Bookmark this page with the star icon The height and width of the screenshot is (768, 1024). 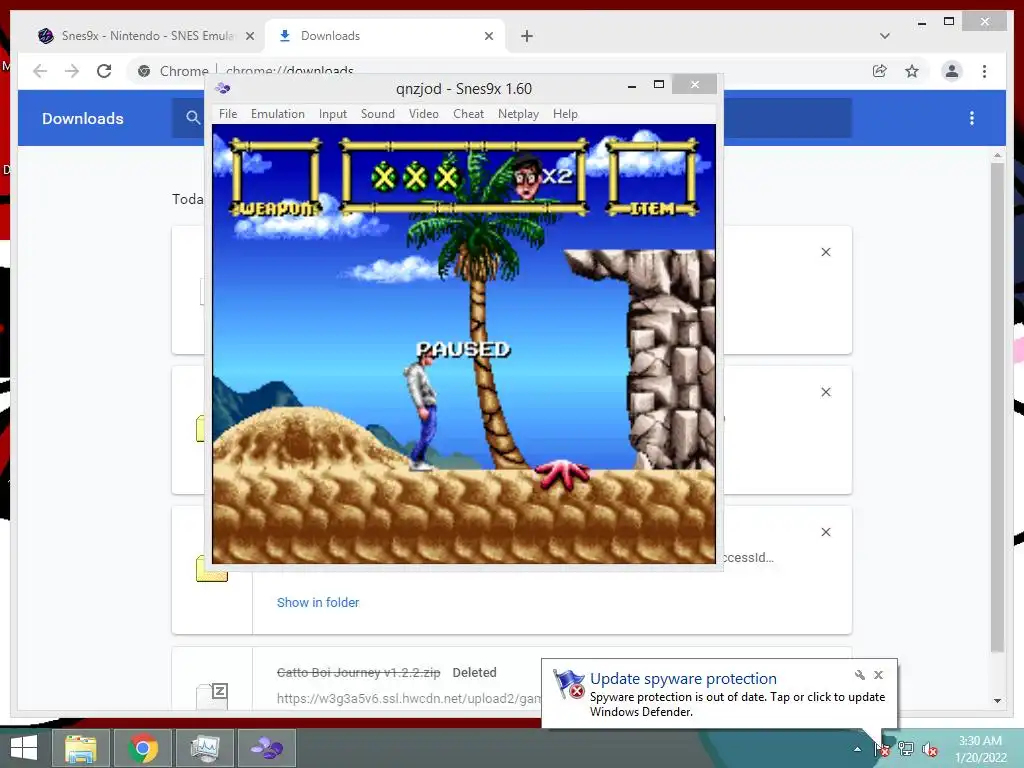tap(912, 71)
